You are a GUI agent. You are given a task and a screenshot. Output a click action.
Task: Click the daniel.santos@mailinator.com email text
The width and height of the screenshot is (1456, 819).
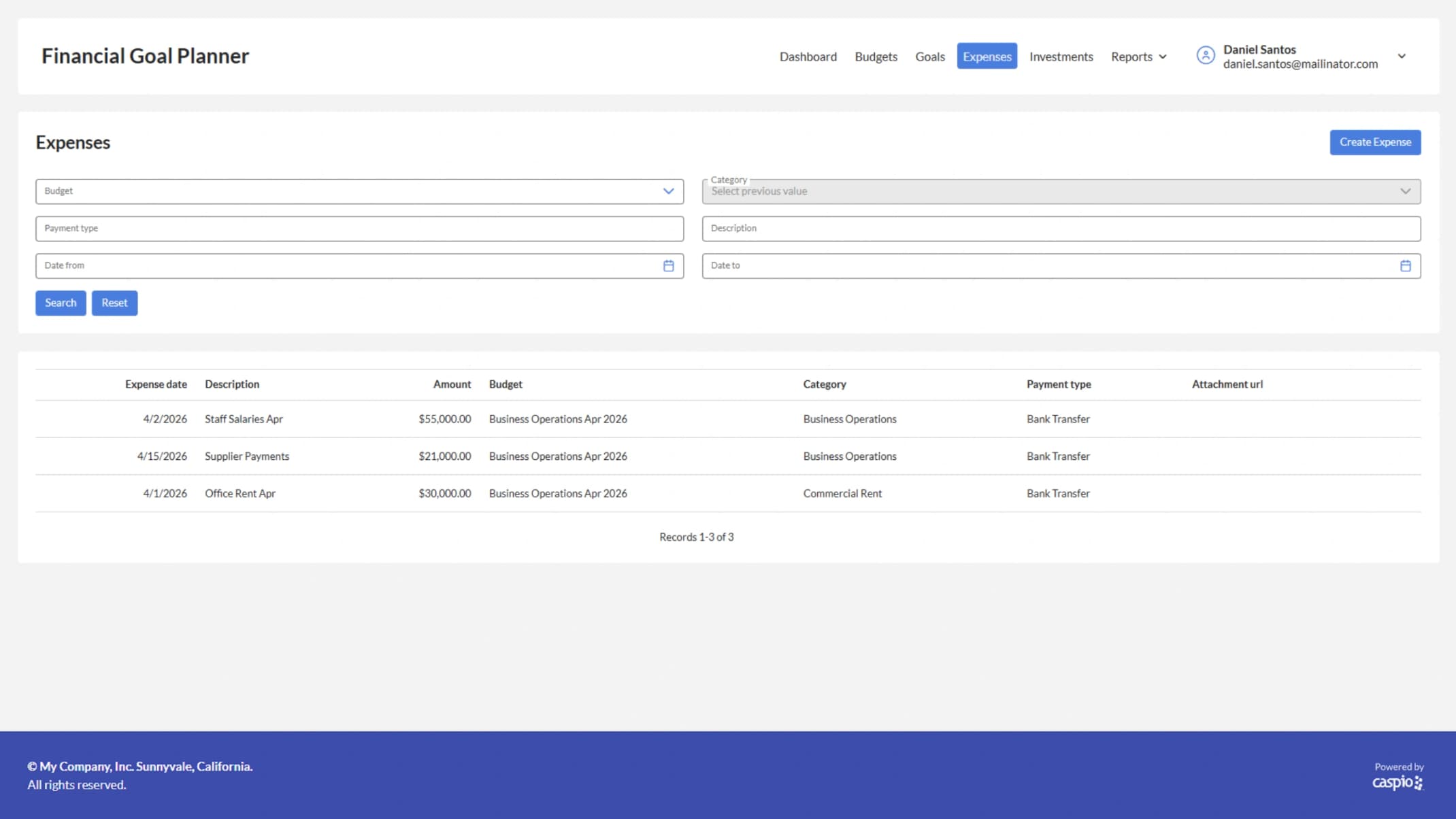[x=1300, y=64]
